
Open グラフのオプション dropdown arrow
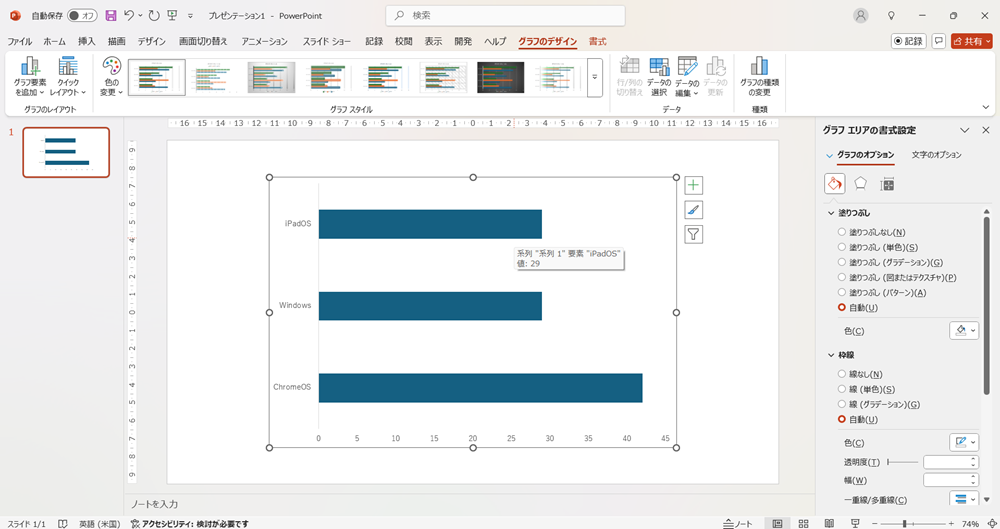point(829,155)
